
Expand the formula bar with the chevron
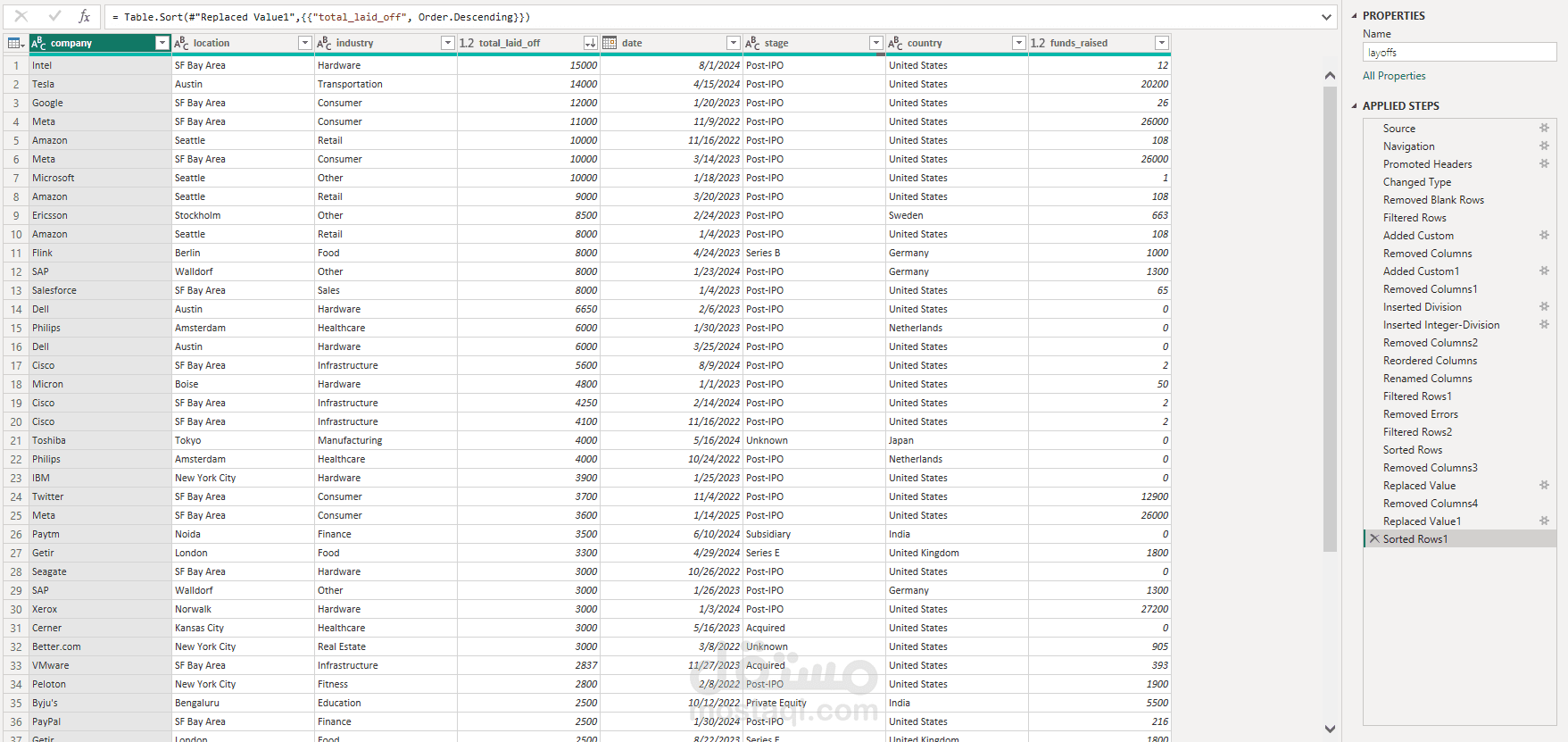[x=1326, y=17]
